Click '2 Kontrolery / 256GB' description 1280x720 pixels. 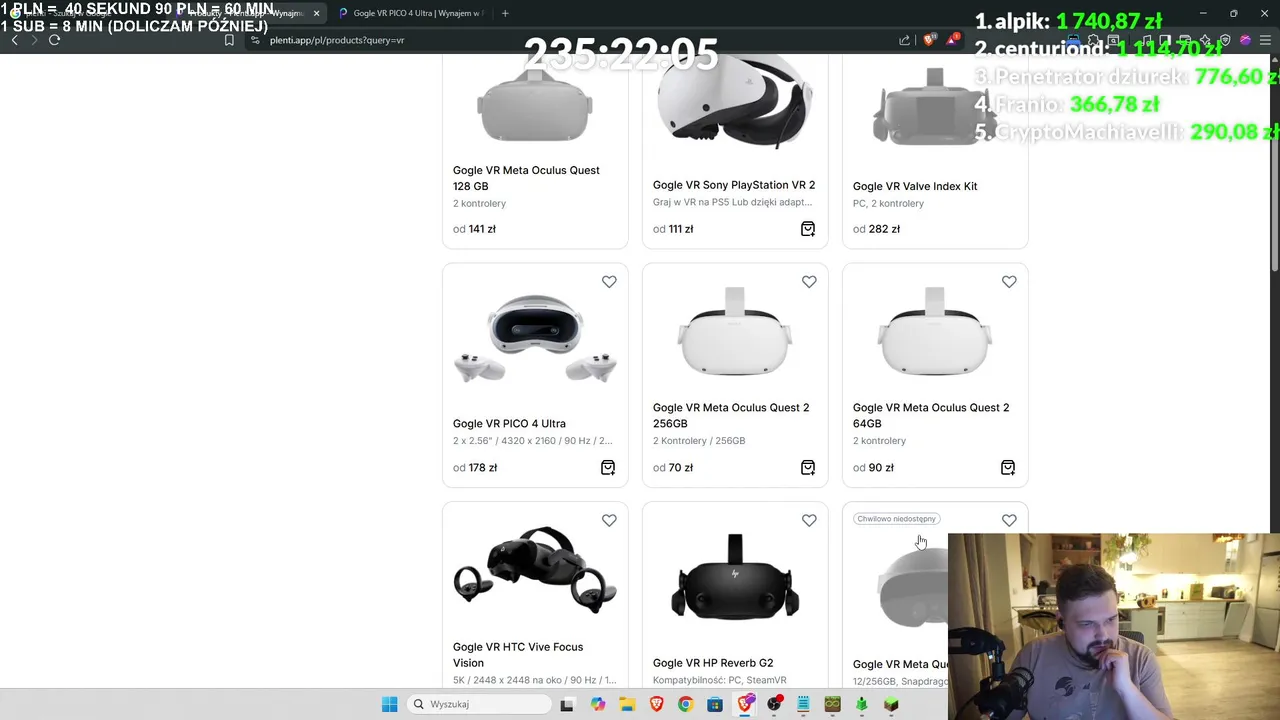[699, 441]
